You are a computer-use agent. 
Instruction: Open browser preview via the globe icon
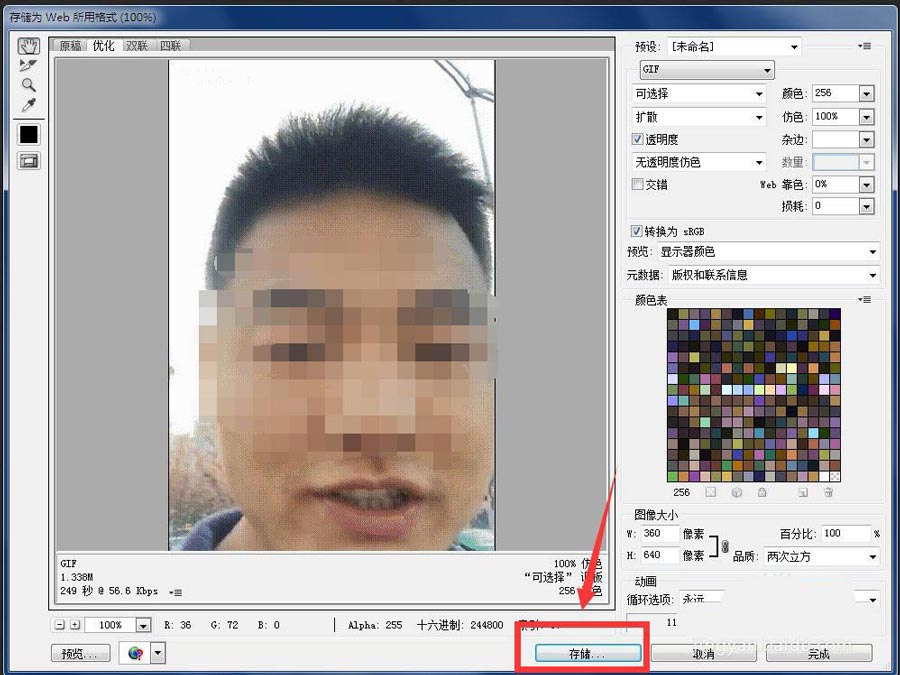point(135,652)
